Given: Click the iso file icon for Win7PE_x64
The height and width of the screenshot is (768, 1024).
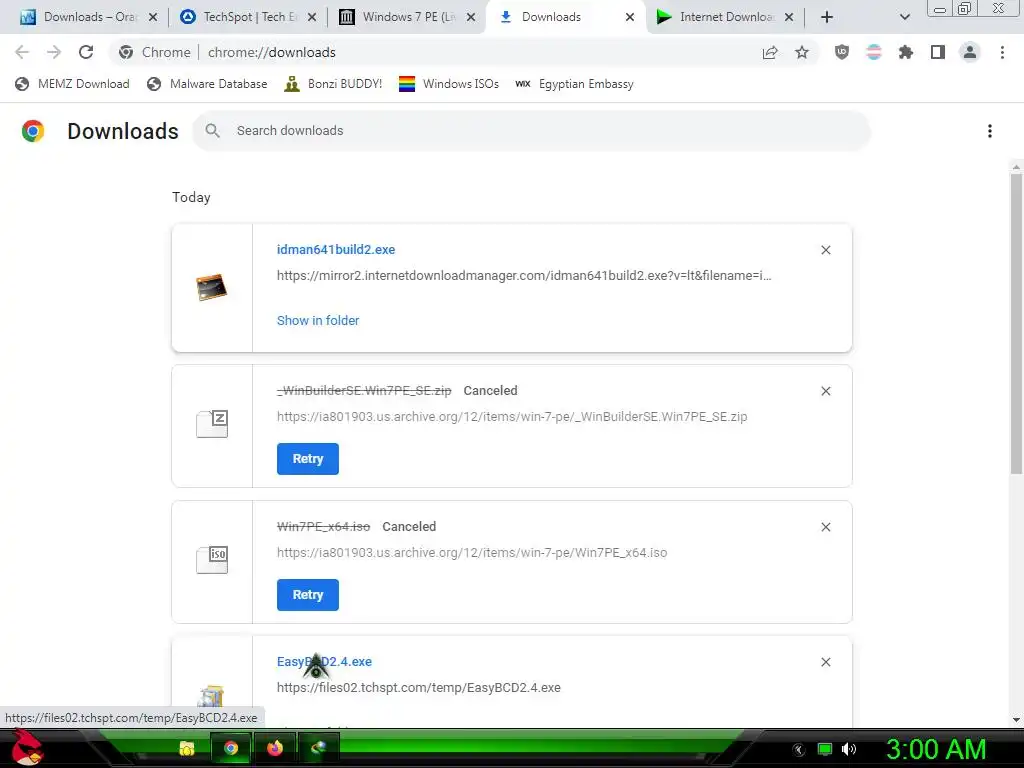Looking at the screenshot, I should (212, 560).
